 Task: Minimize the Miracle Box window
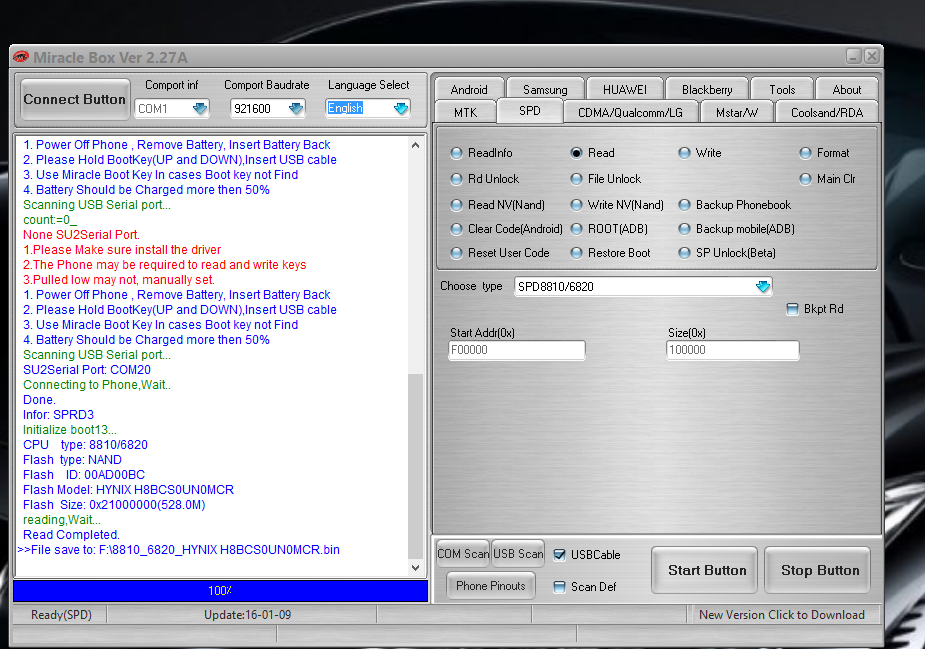[854, 57]
